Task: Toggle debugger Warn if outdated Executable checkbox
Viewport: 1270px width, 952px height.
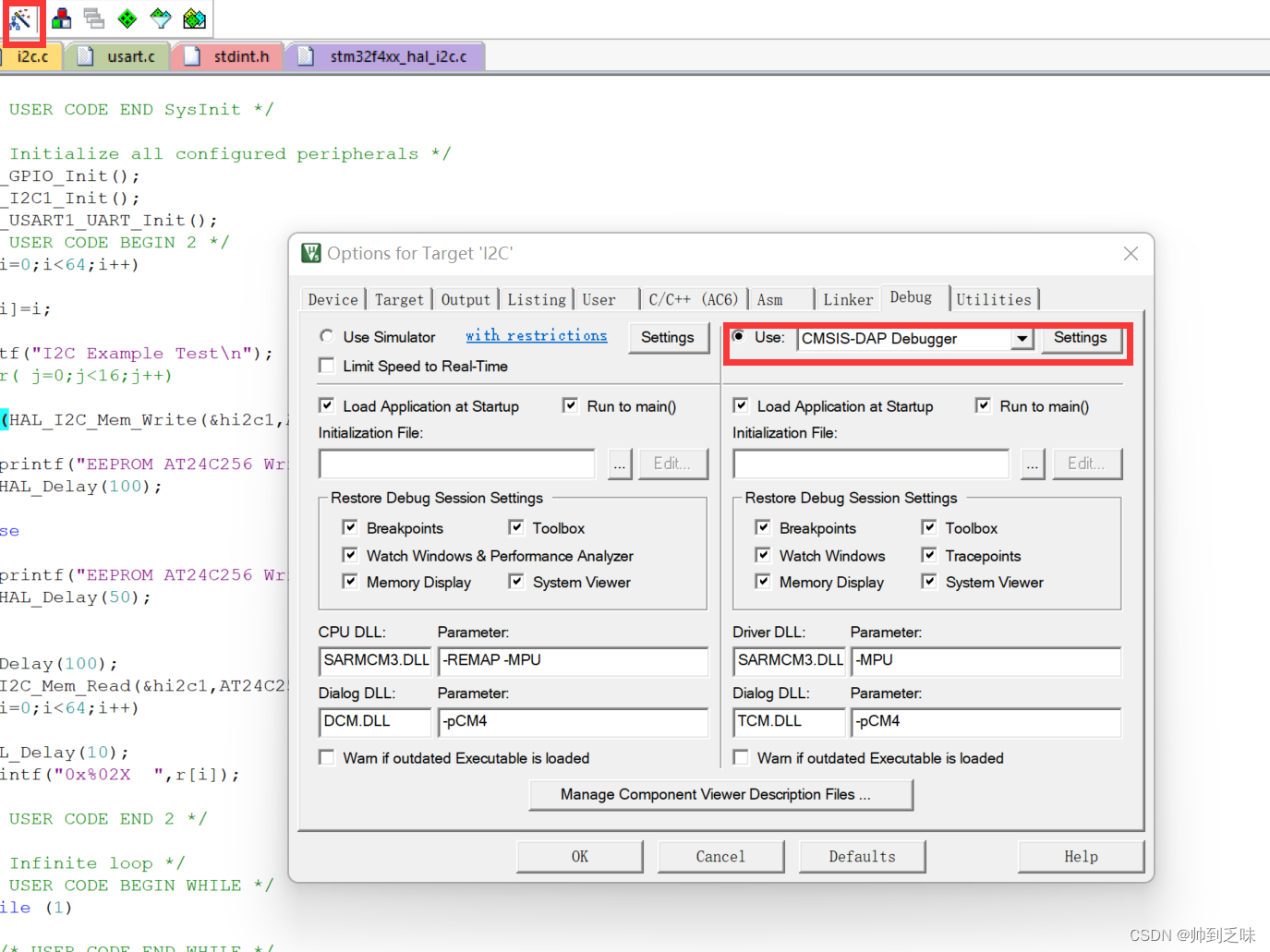Action: (x=741, y=757)
